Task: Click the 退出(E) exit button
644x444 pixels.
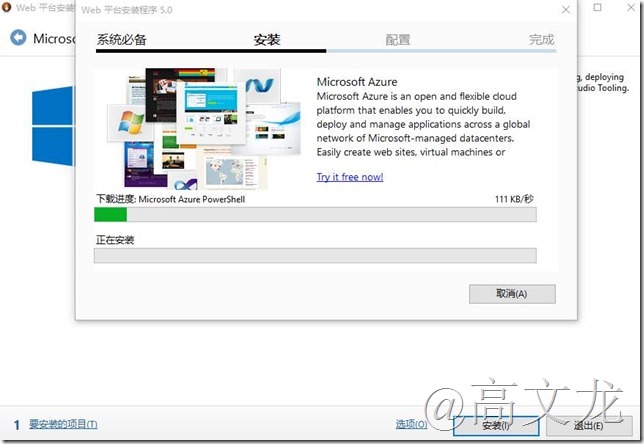Action: click(589, 426)
